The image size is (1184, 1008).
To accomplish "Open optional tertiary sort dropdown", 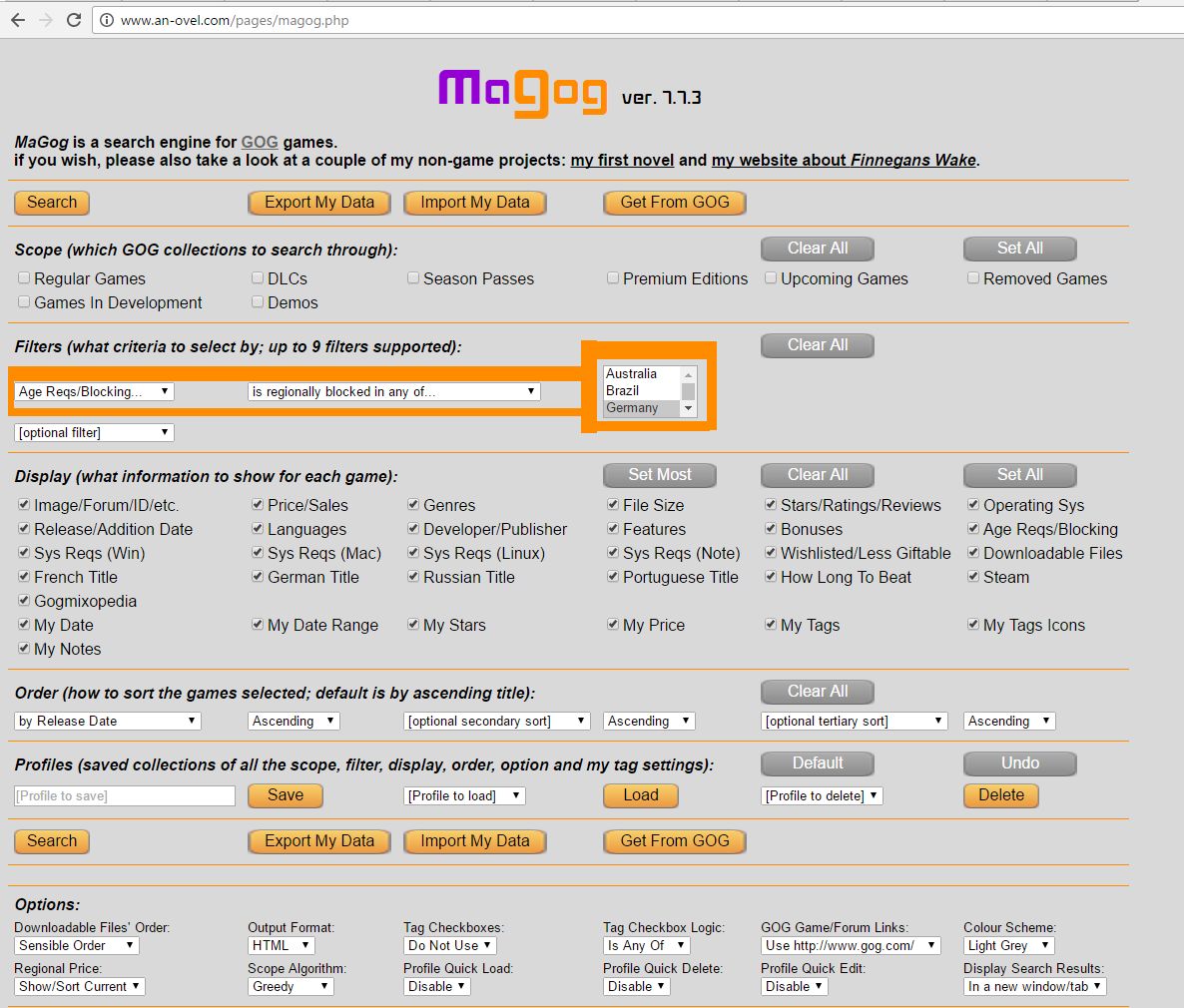I will click(854, 722).
